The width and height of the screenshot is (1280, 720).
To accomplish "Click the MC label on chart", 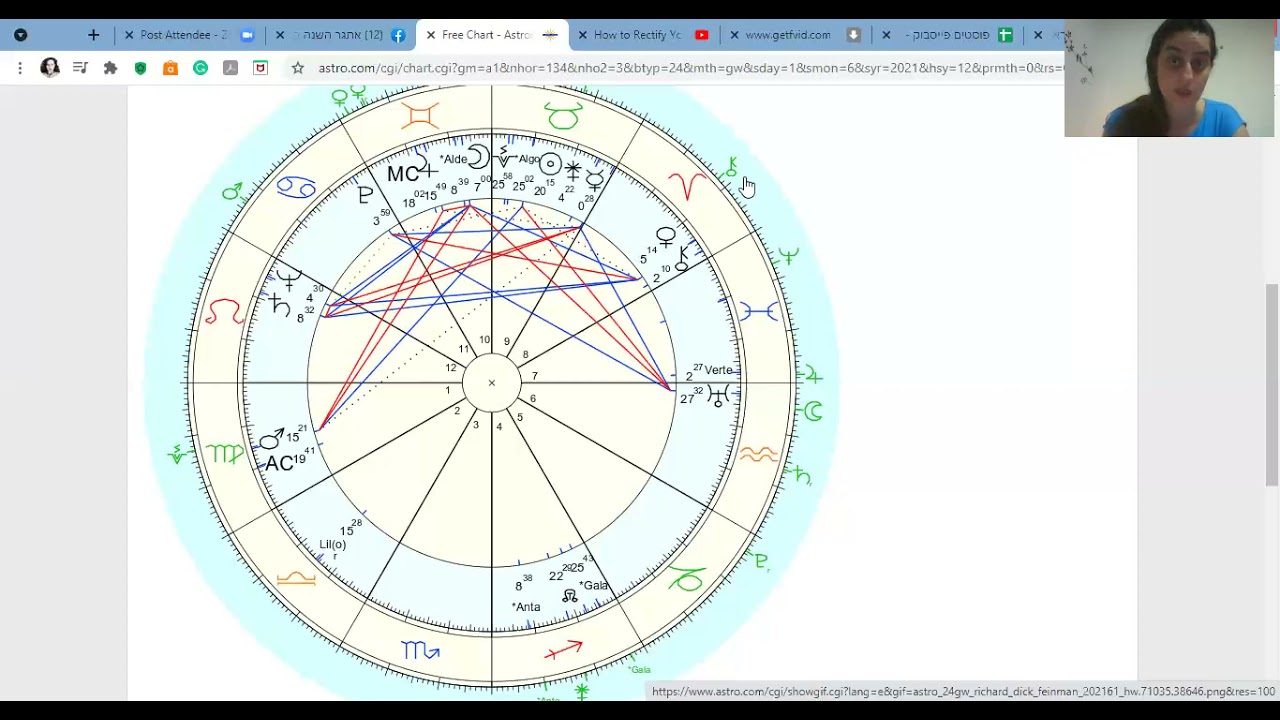I will (403, 174).
